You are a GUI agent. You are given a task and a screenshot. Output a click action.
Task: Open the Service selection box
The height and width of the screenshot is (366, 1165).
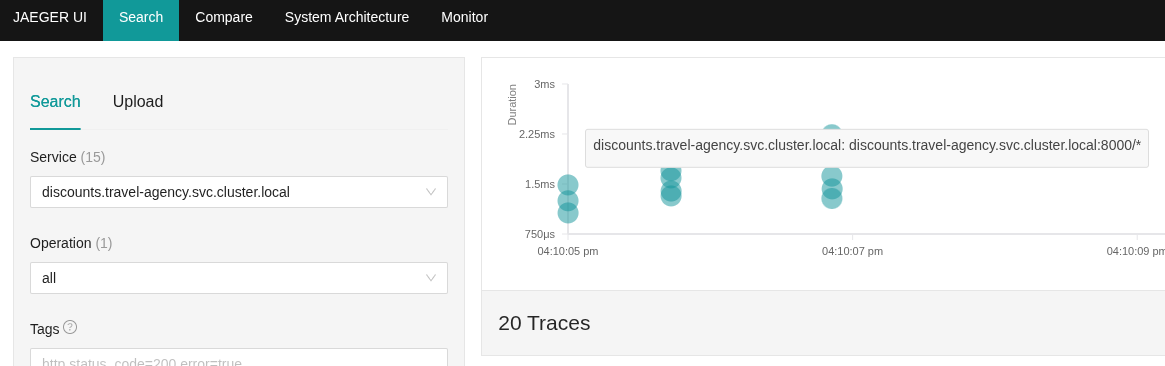[238, 192]
